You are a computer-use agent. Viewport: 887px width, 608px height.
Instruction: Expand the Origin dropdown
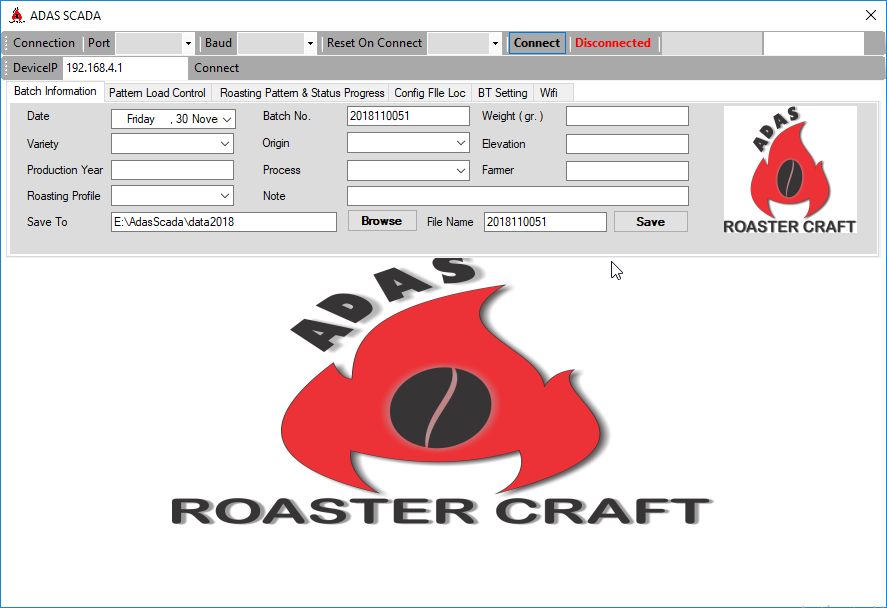point(462,142)
